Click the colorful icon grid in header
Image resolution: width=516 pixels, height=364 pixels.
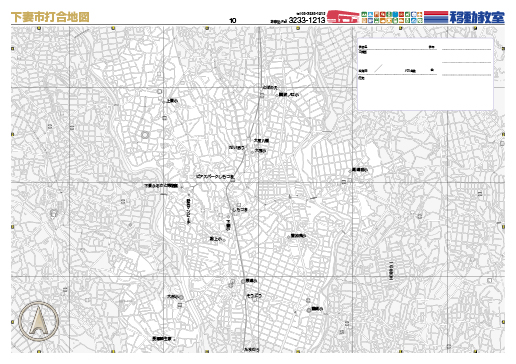coord(392,17)
